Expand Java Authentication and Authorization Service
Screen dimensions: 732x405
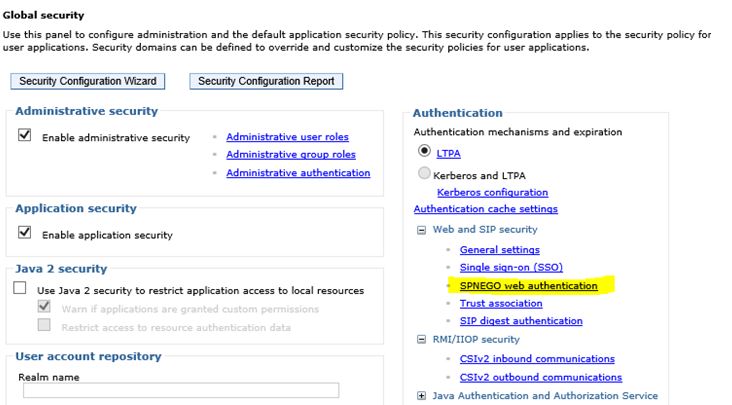coord(422,396)
